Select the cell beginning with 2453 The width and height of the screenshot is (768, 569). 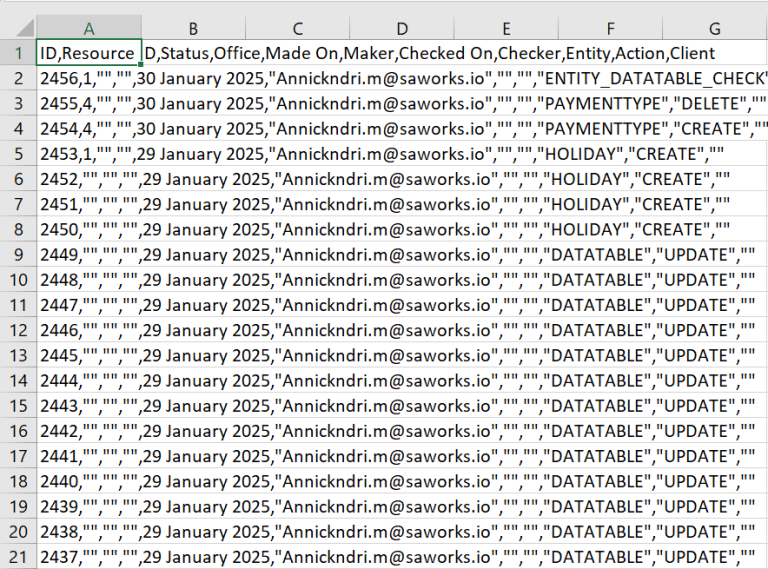click(x=88, y=154)
